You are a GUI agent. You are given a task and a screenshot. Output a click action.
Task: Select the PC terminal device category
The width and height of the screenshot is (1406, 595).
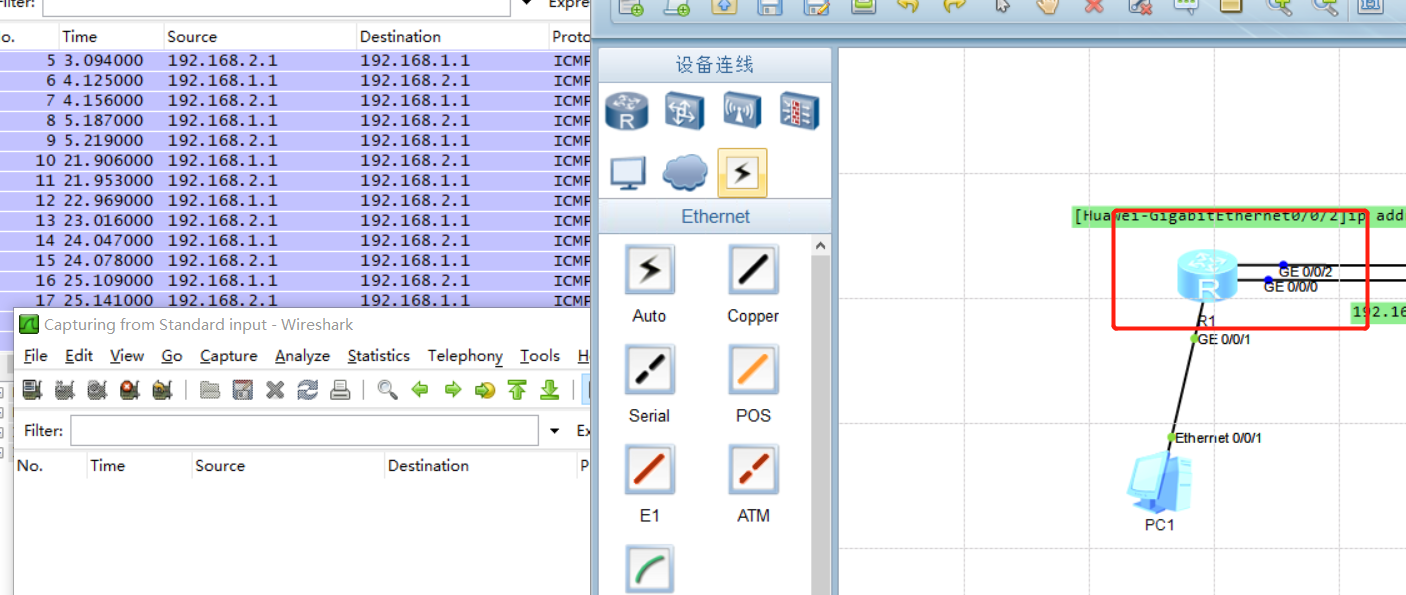(627, 173)
